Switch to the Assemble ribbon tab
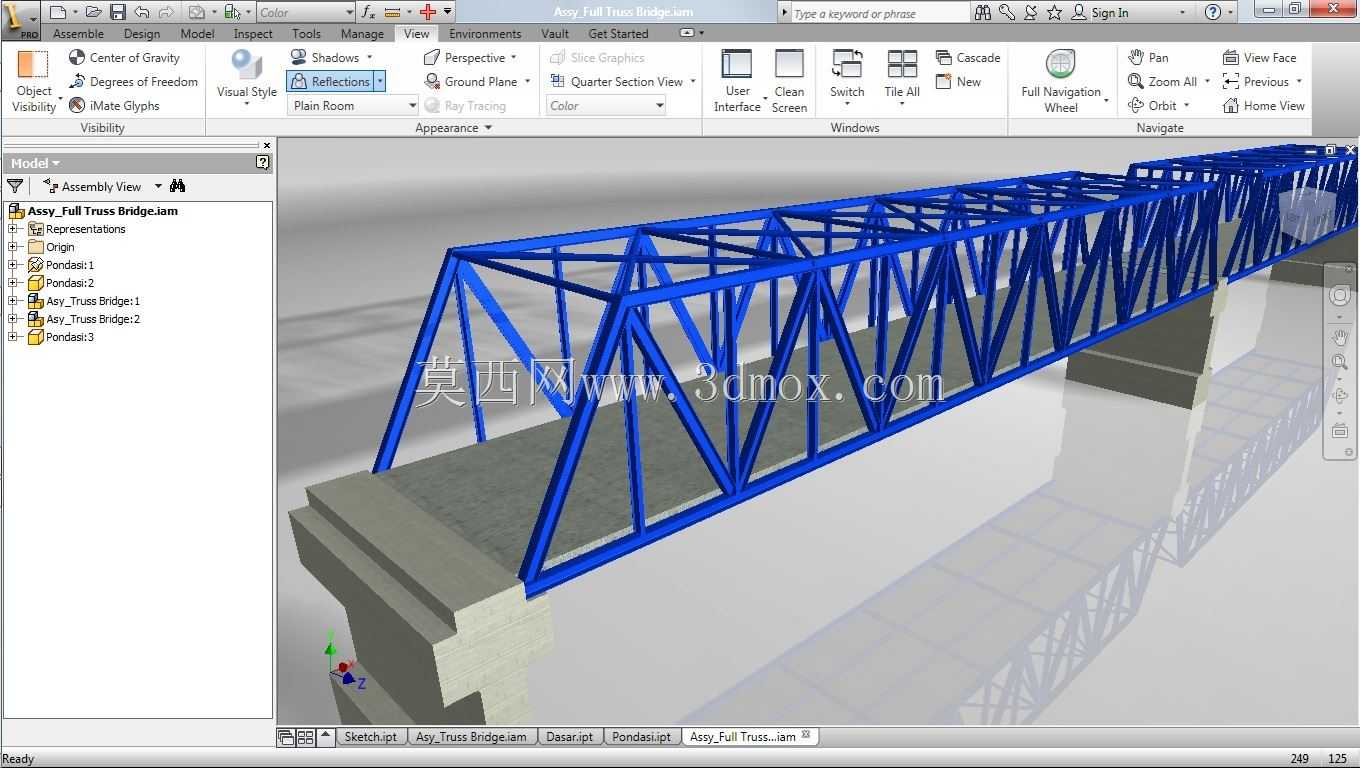Image resolution: width=1360 pixels, height=768 pixels. [78, 33]
